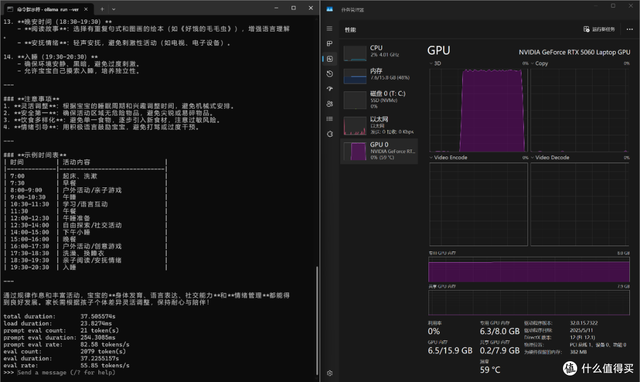
Task: Click the Video Encode graph area
Action: point(478,204)
